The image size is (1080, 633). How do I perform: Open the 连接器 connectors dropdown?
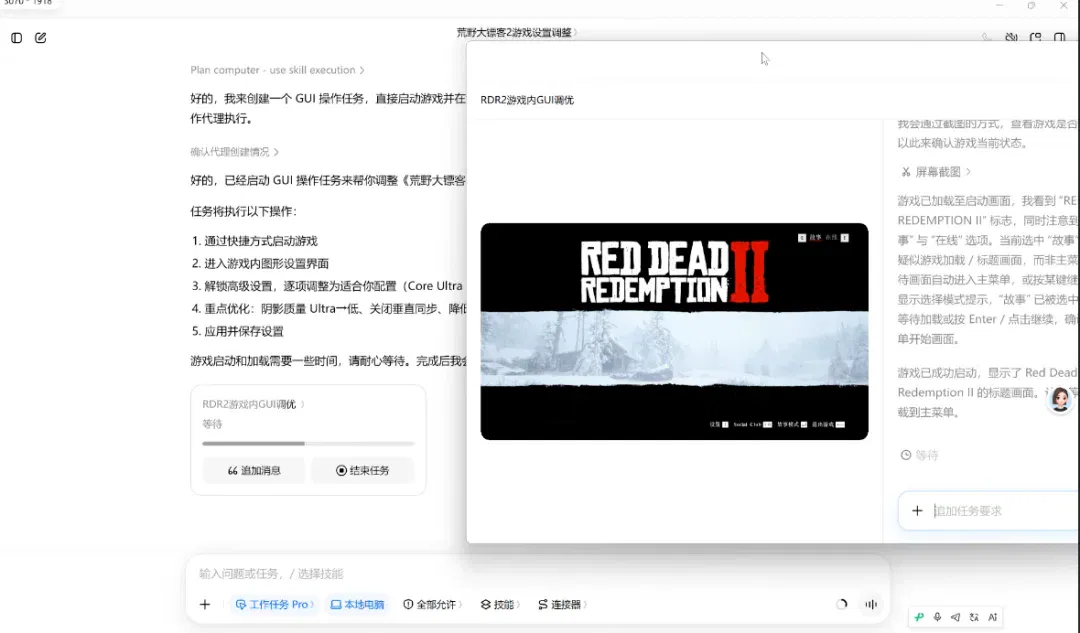[562, 604]
